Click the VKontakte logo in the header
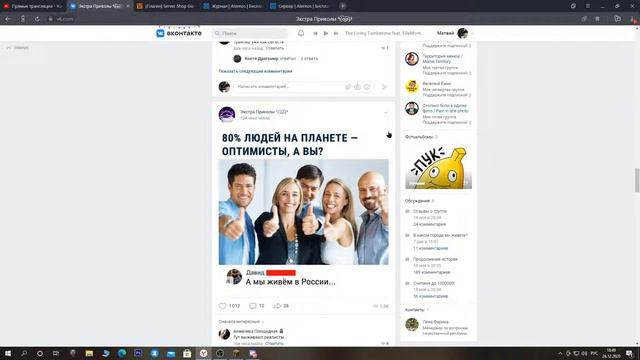The width and height of the screenshot is (640, 360). [179, 33]
